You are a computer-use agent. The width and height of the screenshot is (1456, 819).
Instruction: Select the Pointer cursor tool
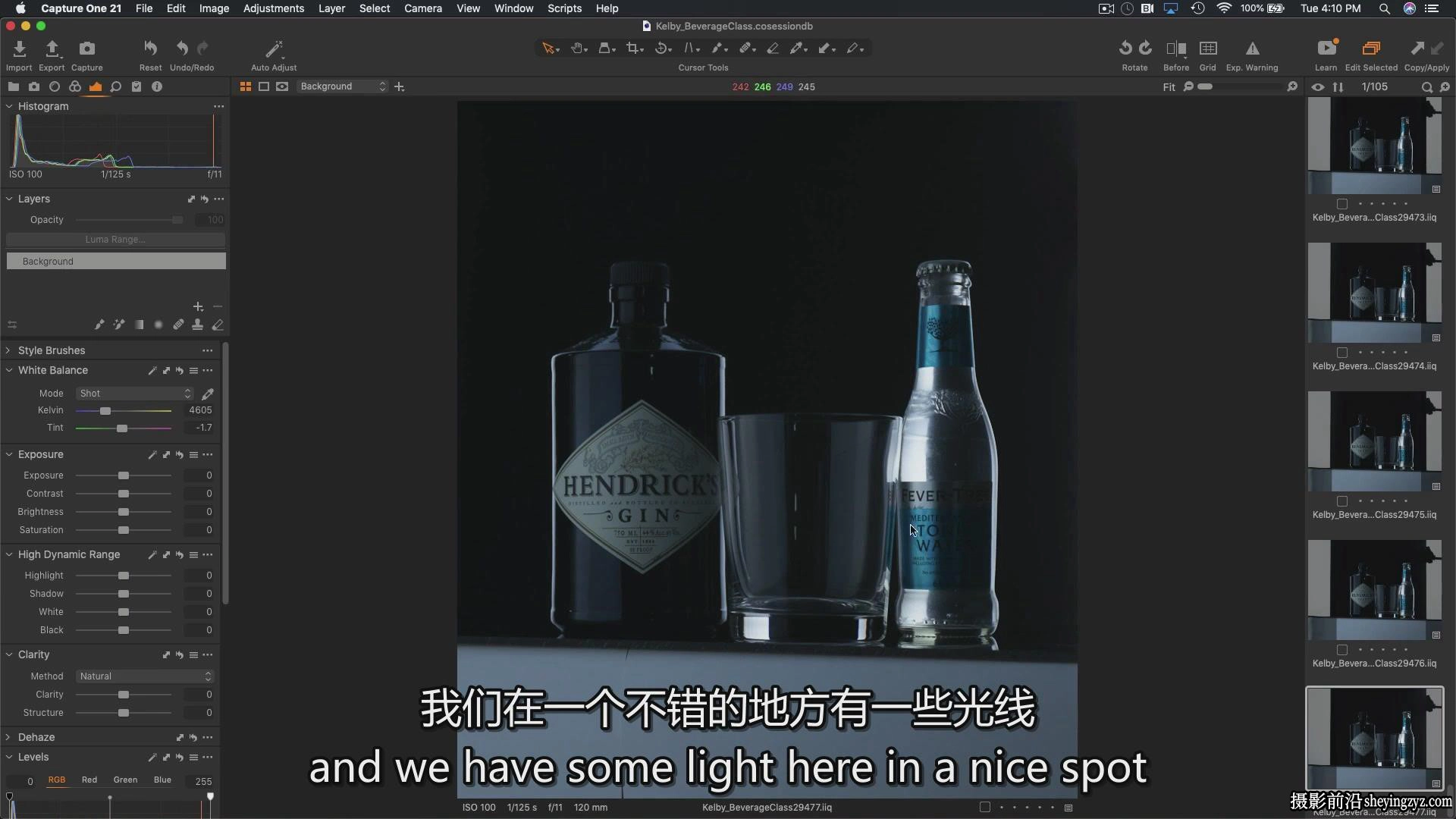(x=548, y=49)
